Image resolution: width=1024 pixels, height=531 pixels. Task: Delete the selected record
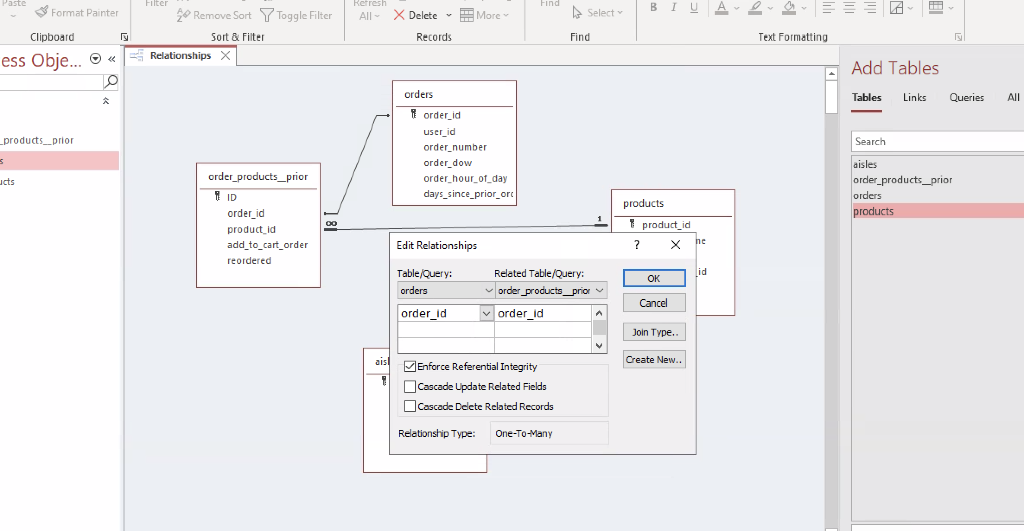415,15
